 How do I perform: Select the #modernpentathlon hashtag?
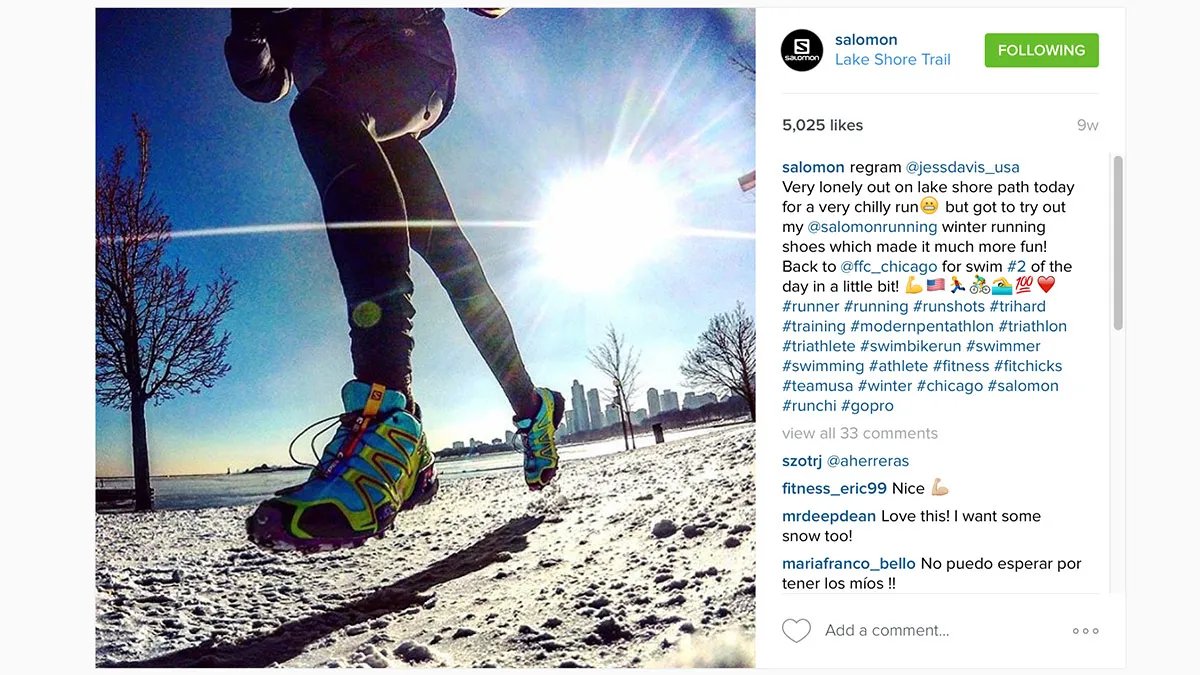coord(922,326)
